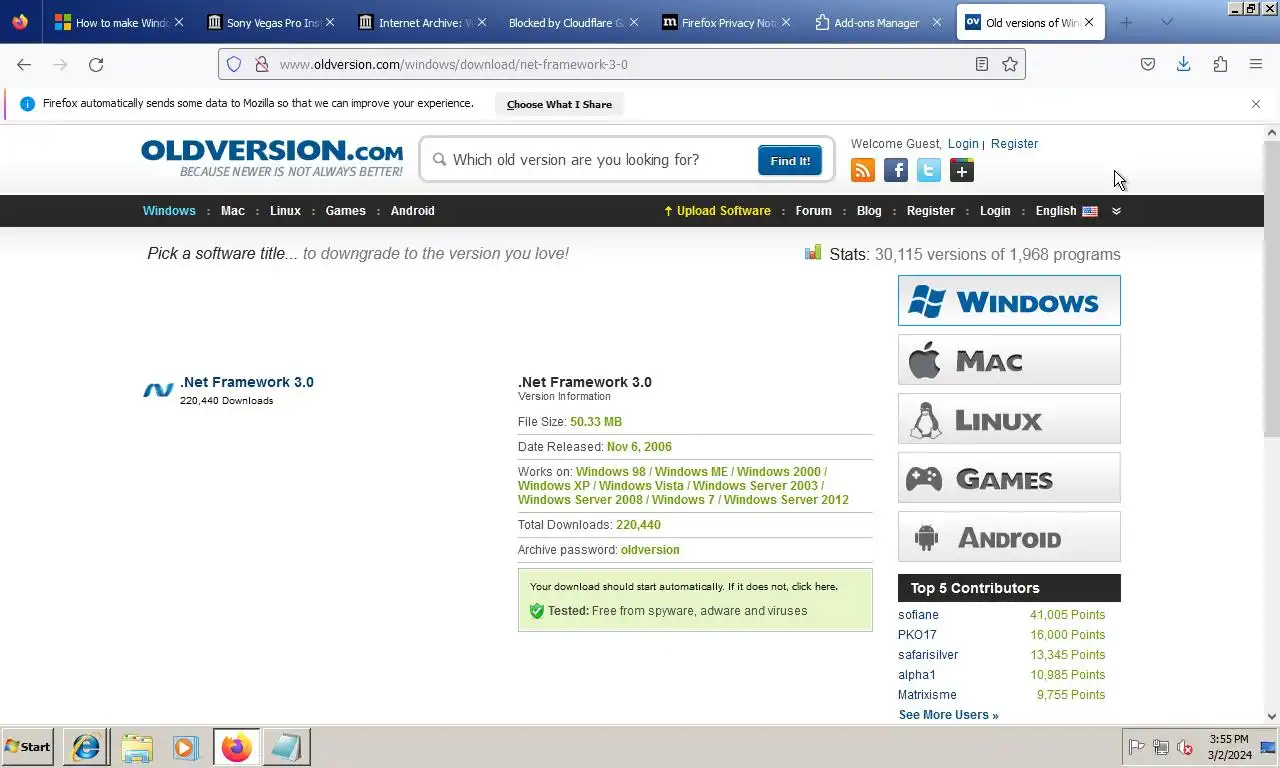Open the Save to Pocket icon
Viewport: 1280px width, 768px height.
click(1148, 64)
